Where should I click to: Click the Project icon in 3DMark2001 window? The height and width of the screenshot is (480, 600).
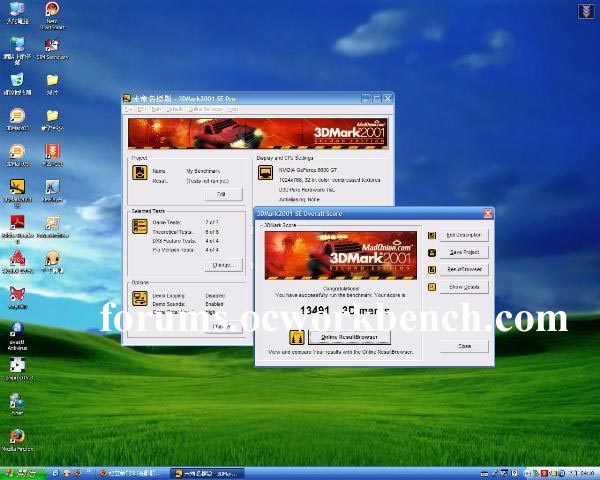click(140, 173)
